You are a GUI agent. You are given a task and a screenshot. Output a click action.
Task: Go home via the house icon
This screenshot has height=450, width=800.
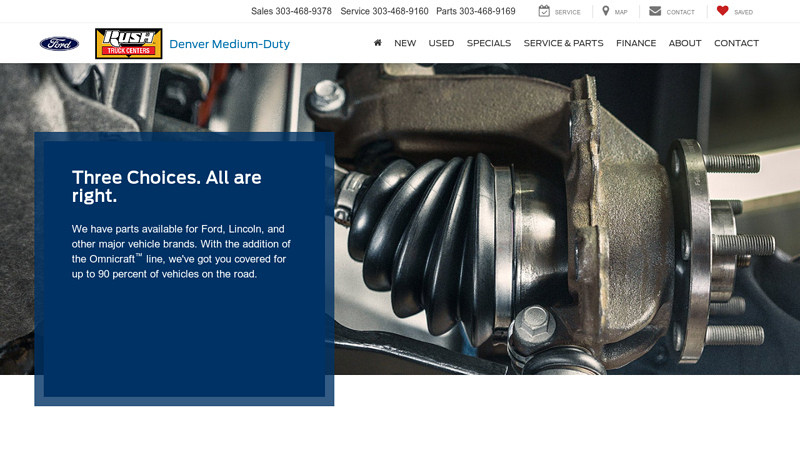pos(378,43)
